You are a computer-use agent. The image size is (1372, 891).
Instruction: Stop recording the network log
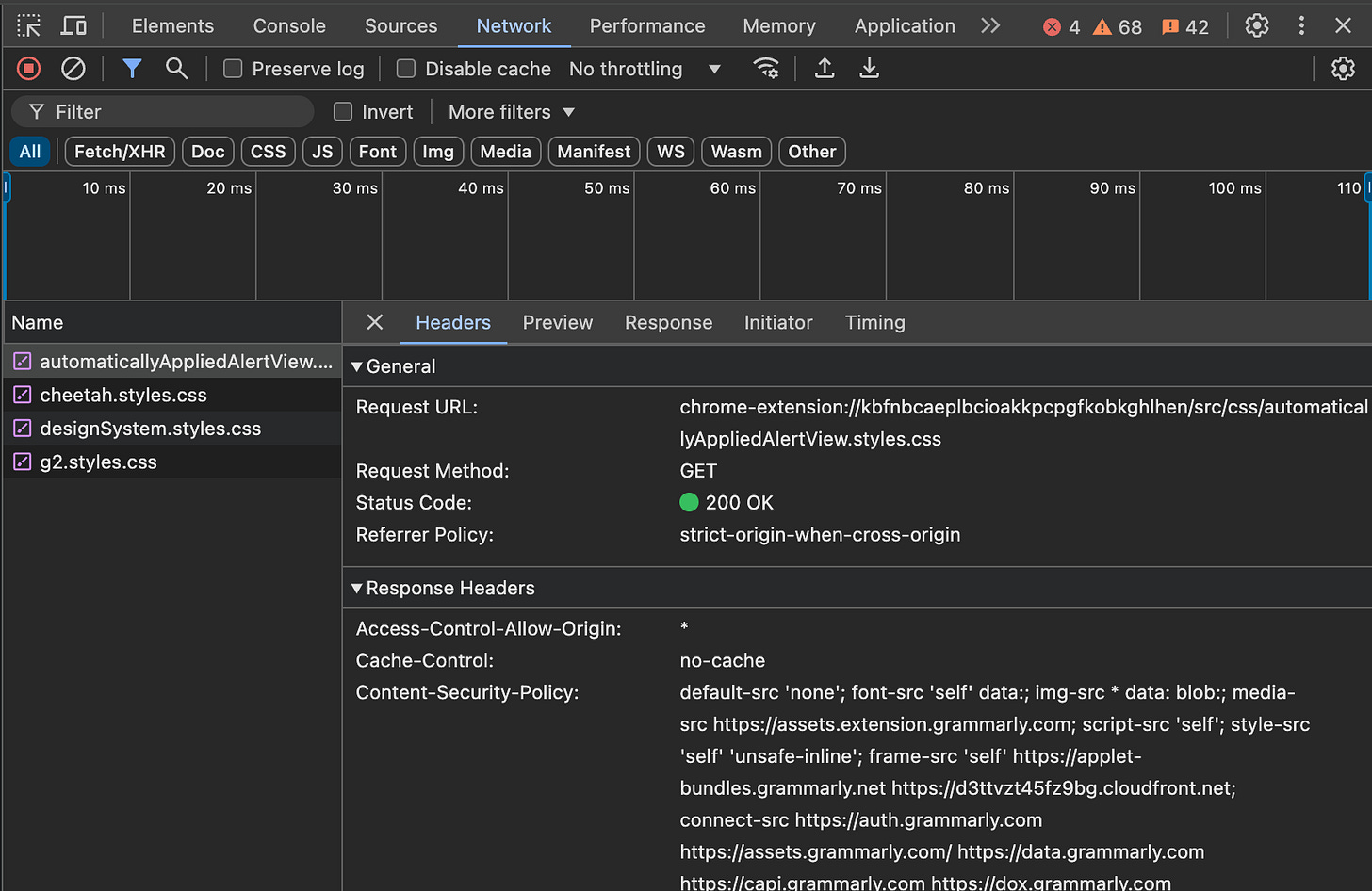click(x=29, y=69)
